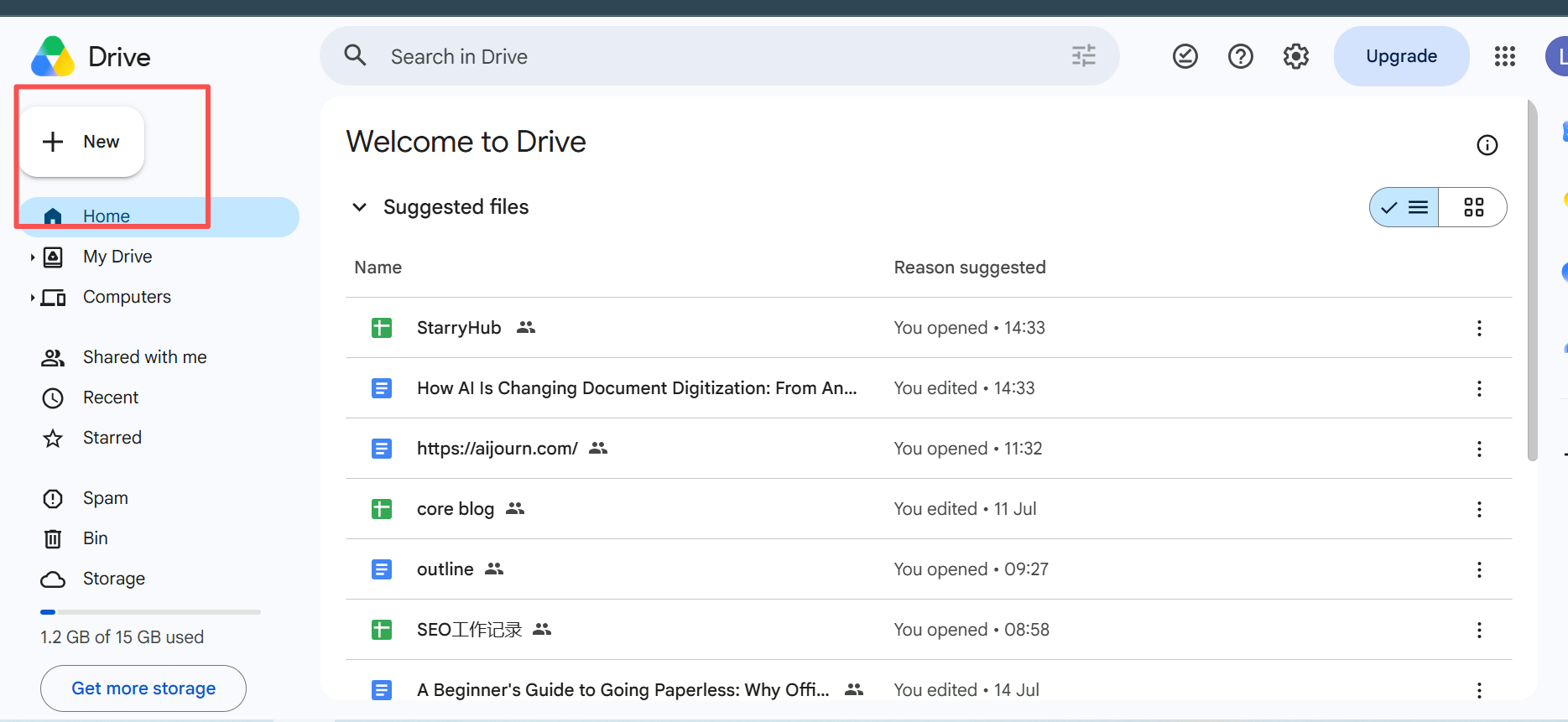Image resolution: width=1568 pixels, height=722 pixels.
Task: Click the offline-ready status checkmark icon
Action: coord(1185,56)
